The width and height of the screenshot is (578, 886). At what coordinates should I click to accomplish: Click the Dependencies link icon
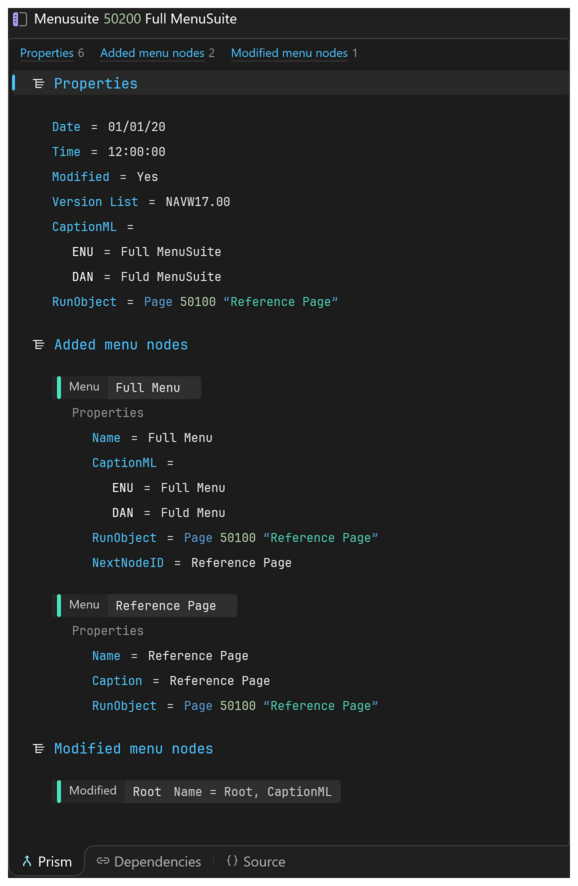[x=103, y=861]
